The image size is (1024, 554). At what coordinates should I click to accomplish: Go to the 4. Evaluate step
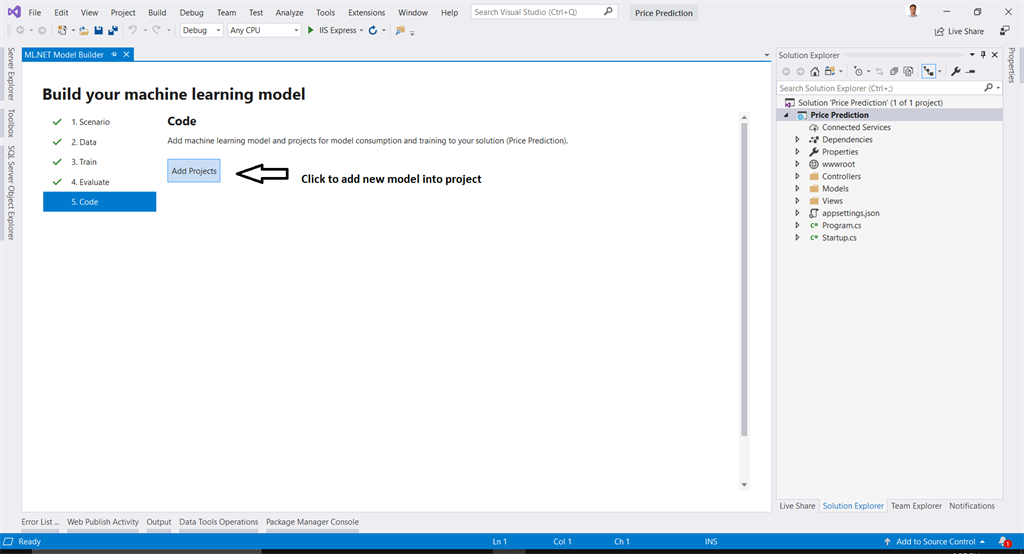tap(90, 182)
